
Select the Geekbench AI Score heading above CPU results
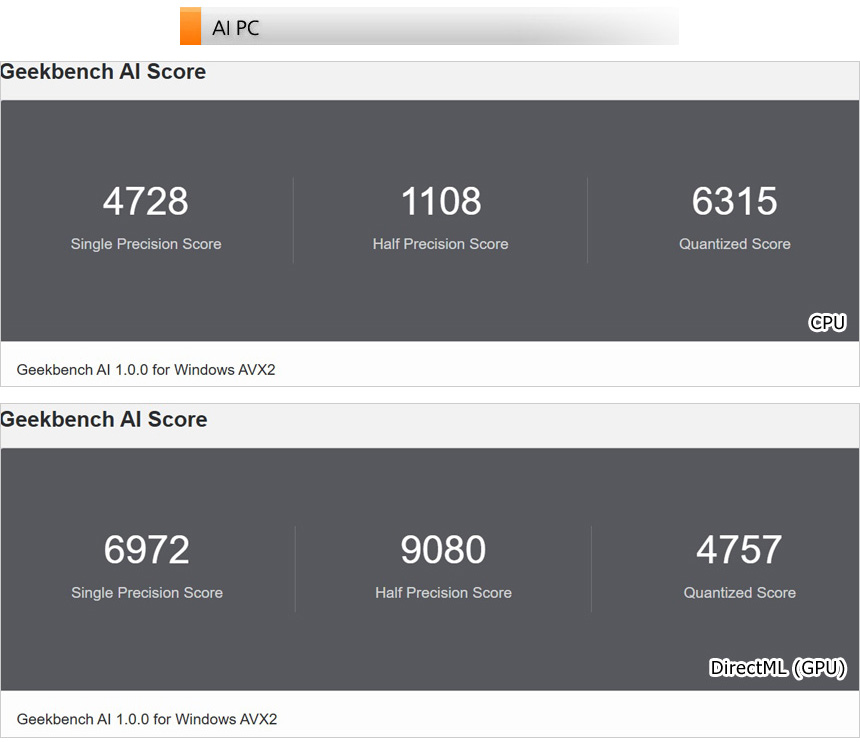pyautogui.click(x=103, y=72)
